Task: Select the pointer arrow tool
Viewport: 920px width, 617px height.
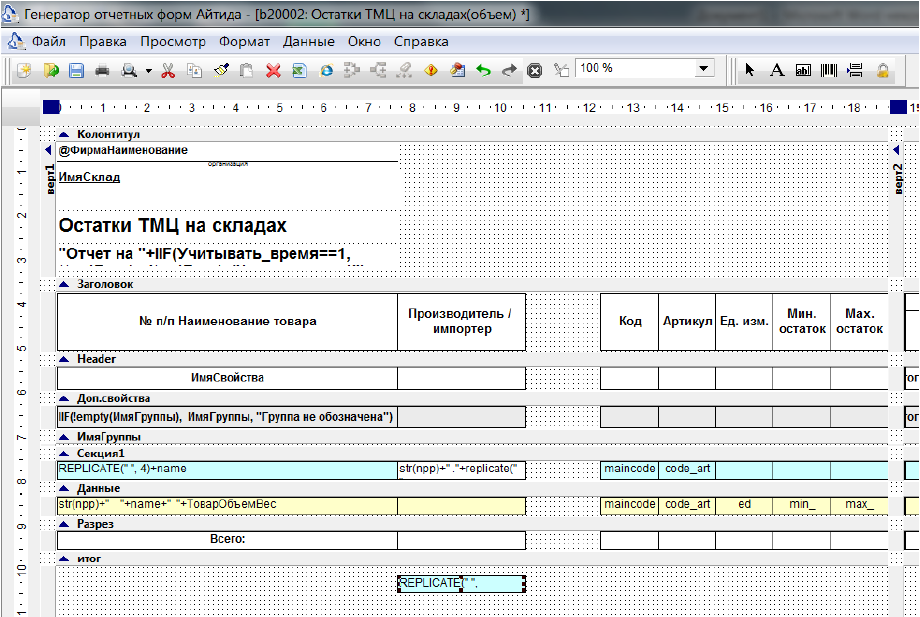Action: pyautogui.click(x=749, y=70)
